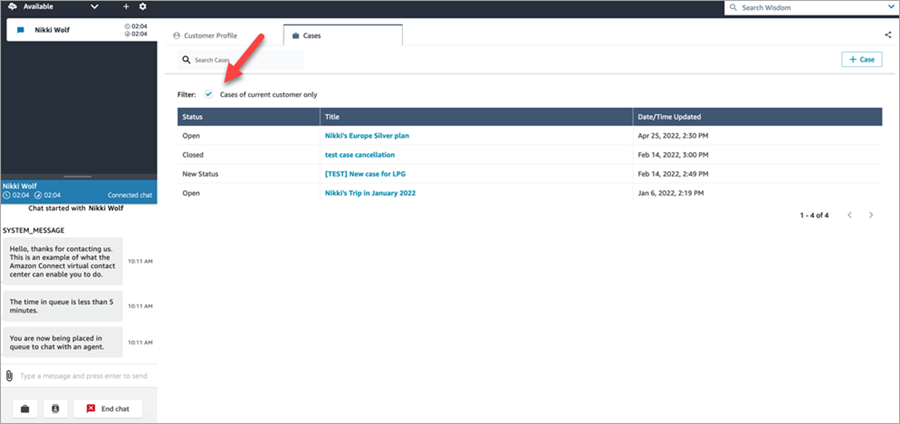Screen dimensions: 900x424
Task: Click the settings gear icon in header
Action: tap(142, 7)
